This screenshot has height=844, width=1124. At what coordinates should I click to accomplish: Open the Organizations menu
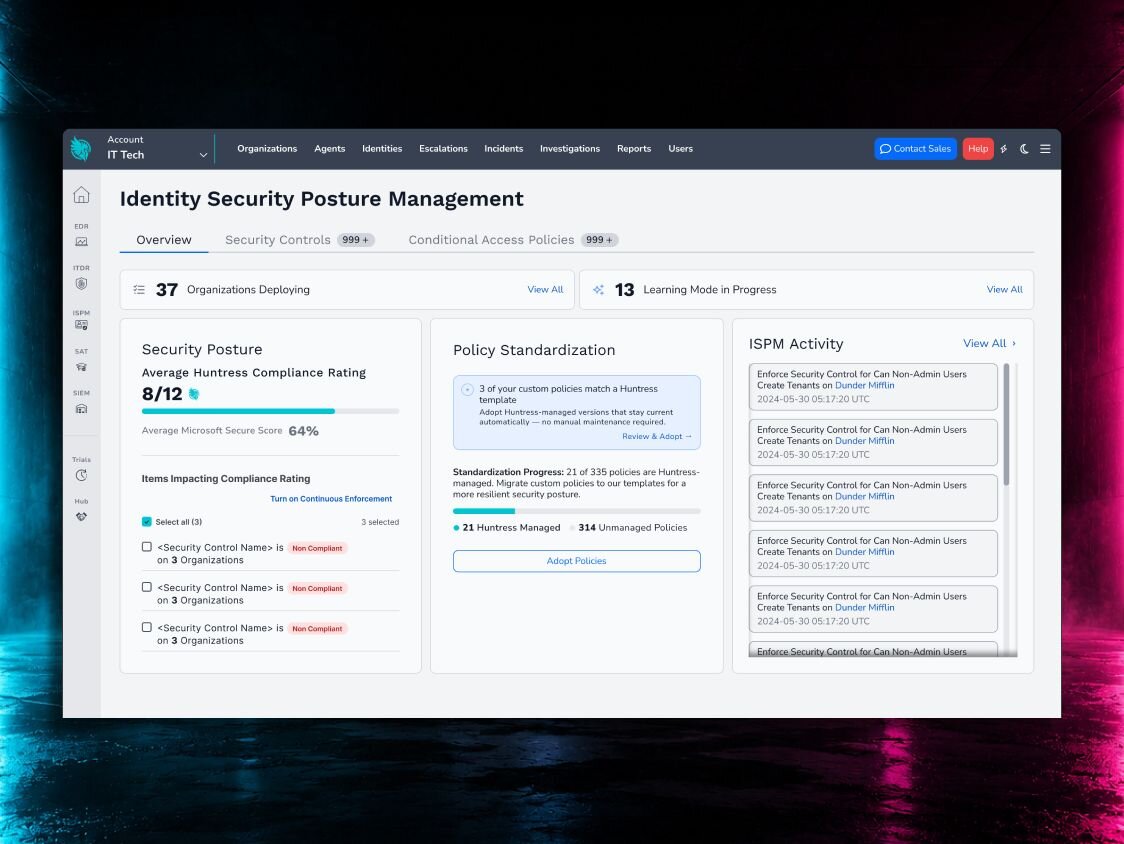click(267, 148)
